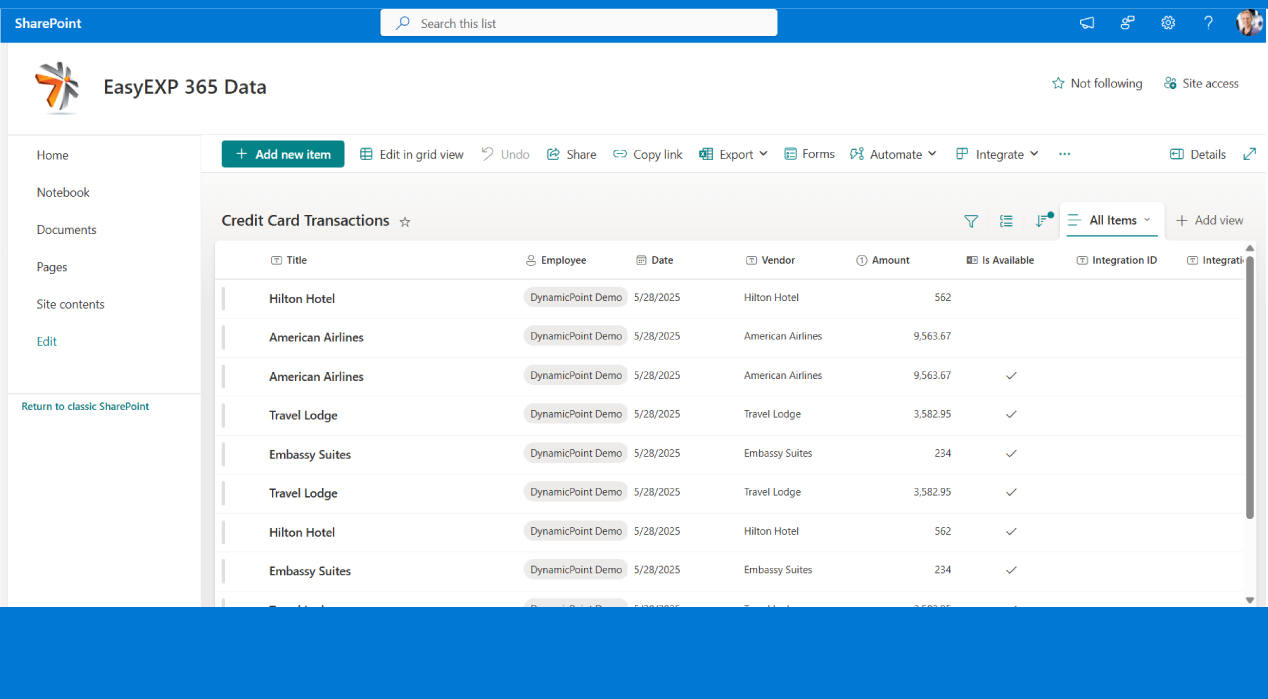Click the scroll up arrow of the list
Image resolution: width=1268 pixels, height=699 pixels.
[1250, 248]
